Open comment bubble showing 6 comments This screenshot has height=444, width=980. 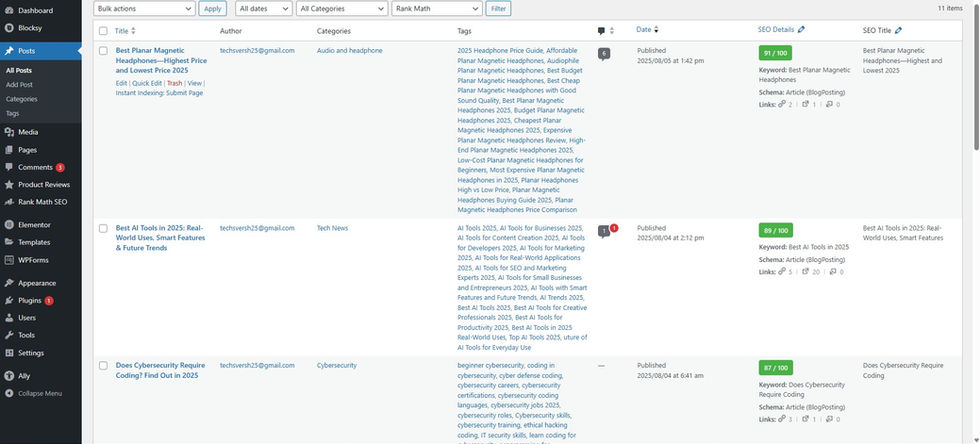[604, 54]
